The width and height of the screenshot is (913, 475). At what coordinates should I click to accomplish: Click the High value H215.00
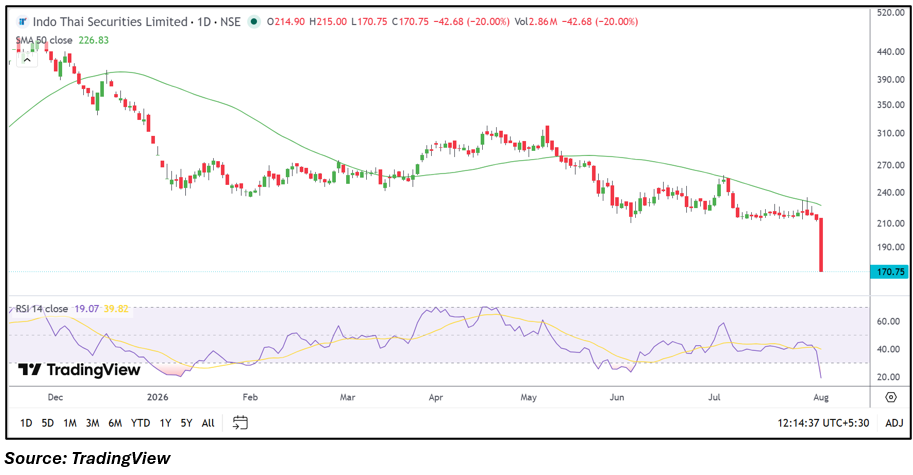coord(328,22)
